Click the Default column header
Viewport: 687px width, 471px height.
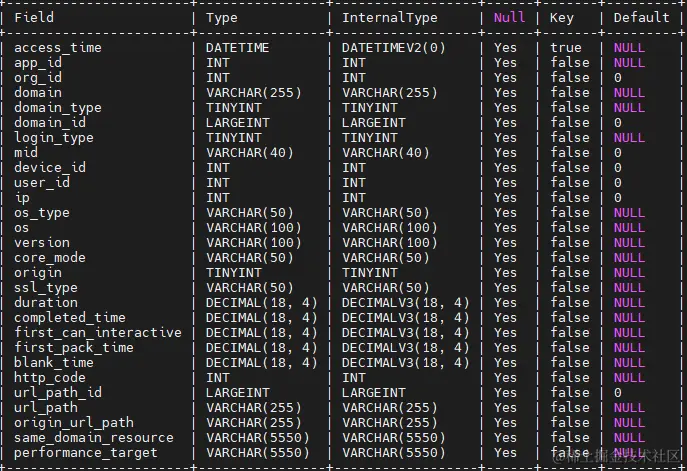pyautogui.click(x=641, y=18)
